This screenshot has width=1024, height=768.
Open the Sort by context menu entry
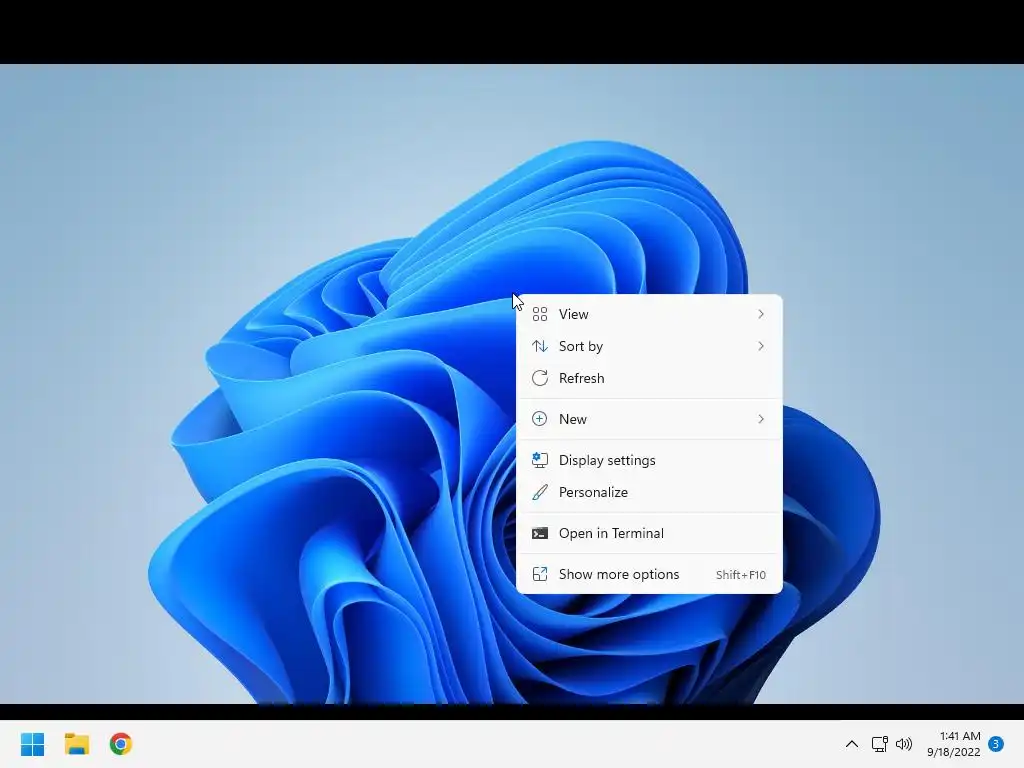click(x=649, y=346)
